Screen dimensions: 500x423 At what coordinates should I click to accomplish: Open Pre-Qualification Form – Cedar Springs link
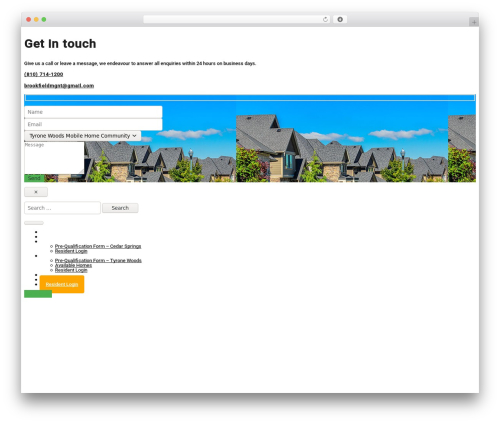98,246
